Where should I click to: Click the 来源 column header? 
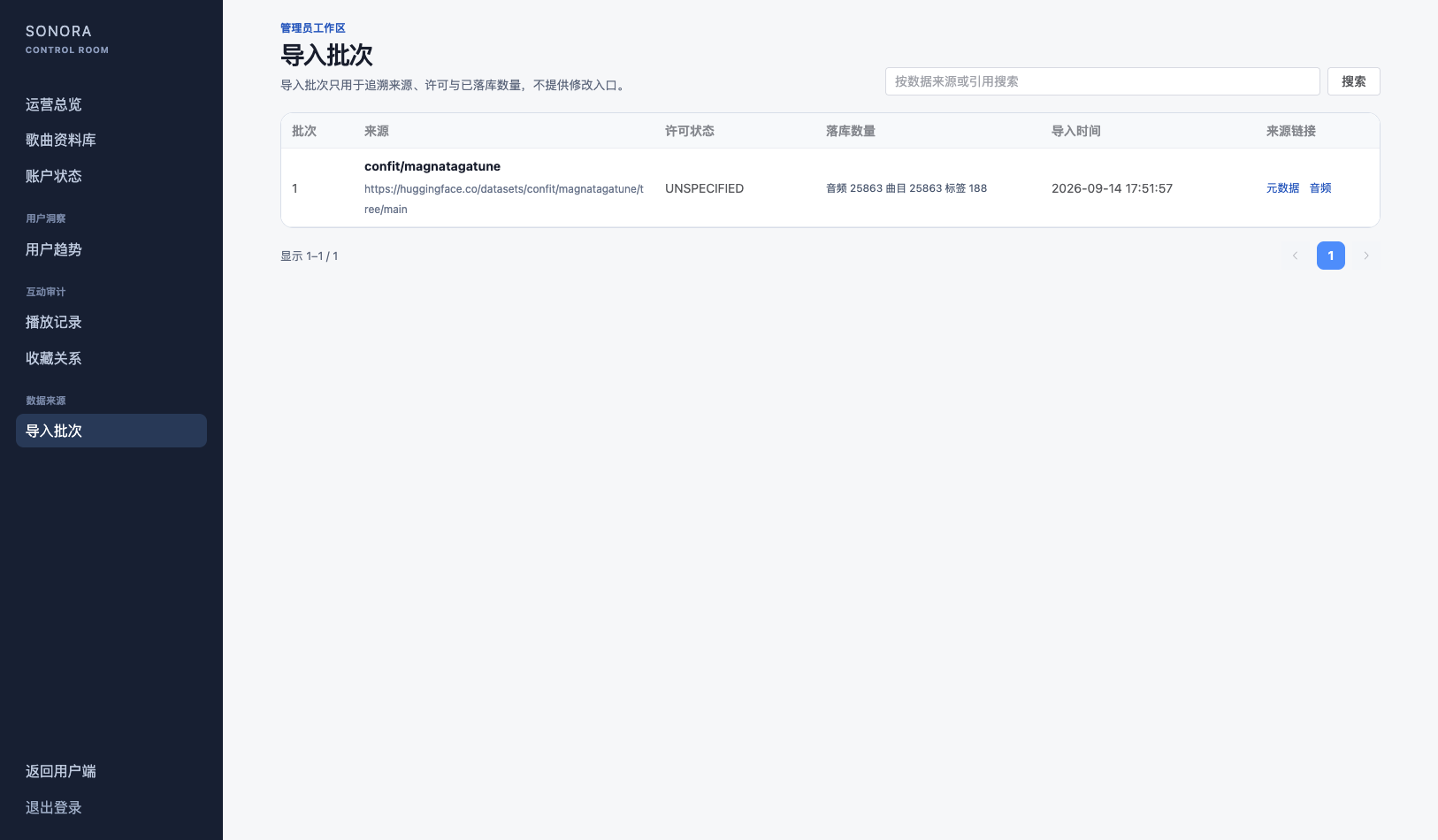pos(377,131)
